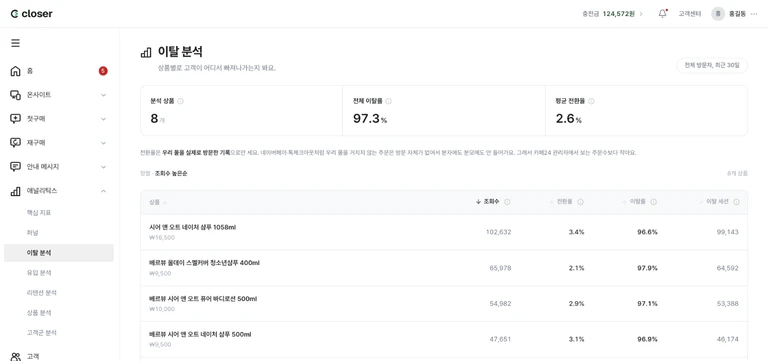Screen dimensions: 768x361
Task: Click the 홍 user avatar circle
Action: tap(718, 14)
